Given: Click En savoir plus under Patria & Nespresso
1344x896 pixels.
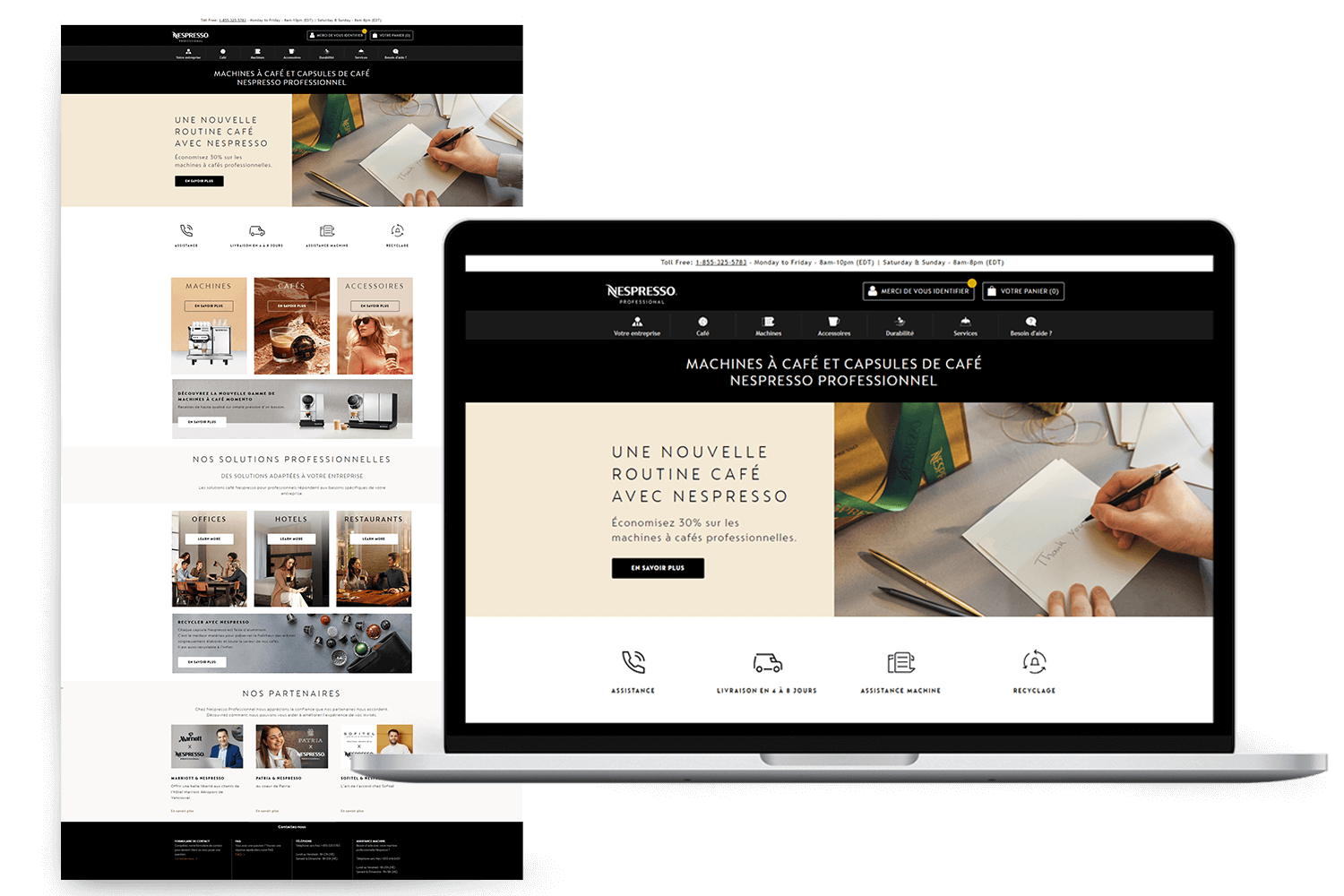Looking at the screenshot, I should point(266,811).
